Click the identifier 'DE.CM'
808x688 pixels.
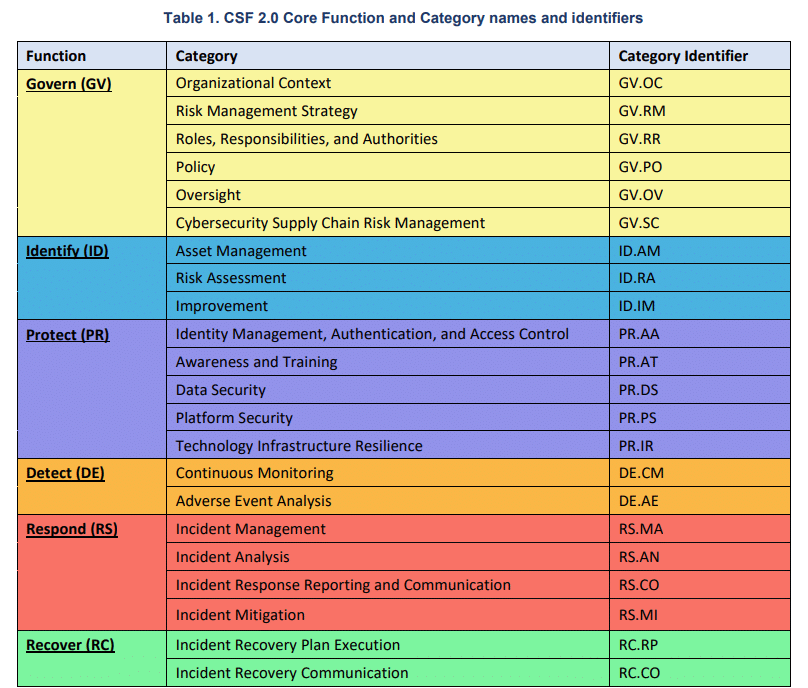642,473
